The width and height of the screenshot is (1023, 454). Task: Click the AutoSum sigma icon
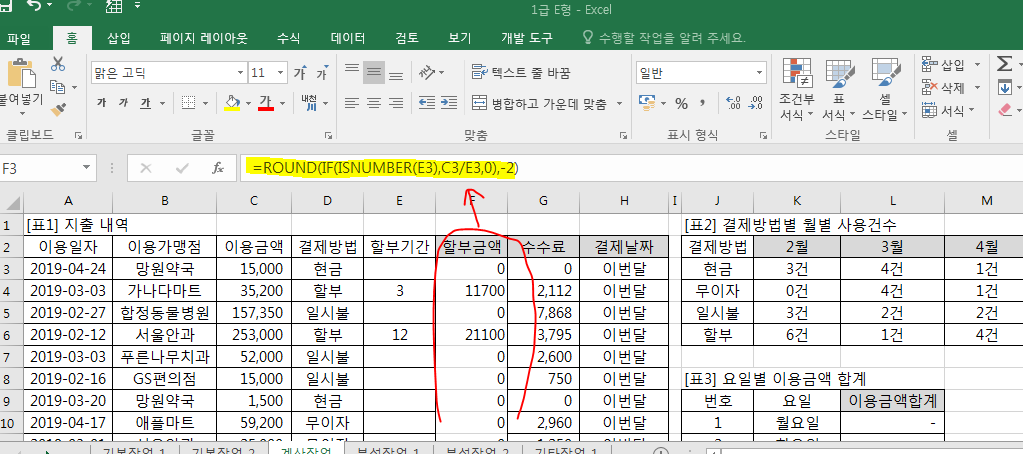1003,64
